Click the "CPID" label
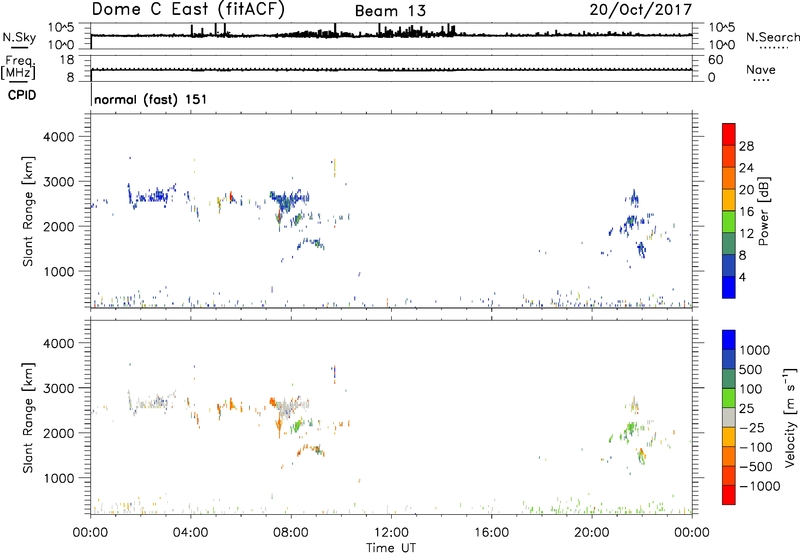Viewport: 800px width, 554px height. (22, 95)
